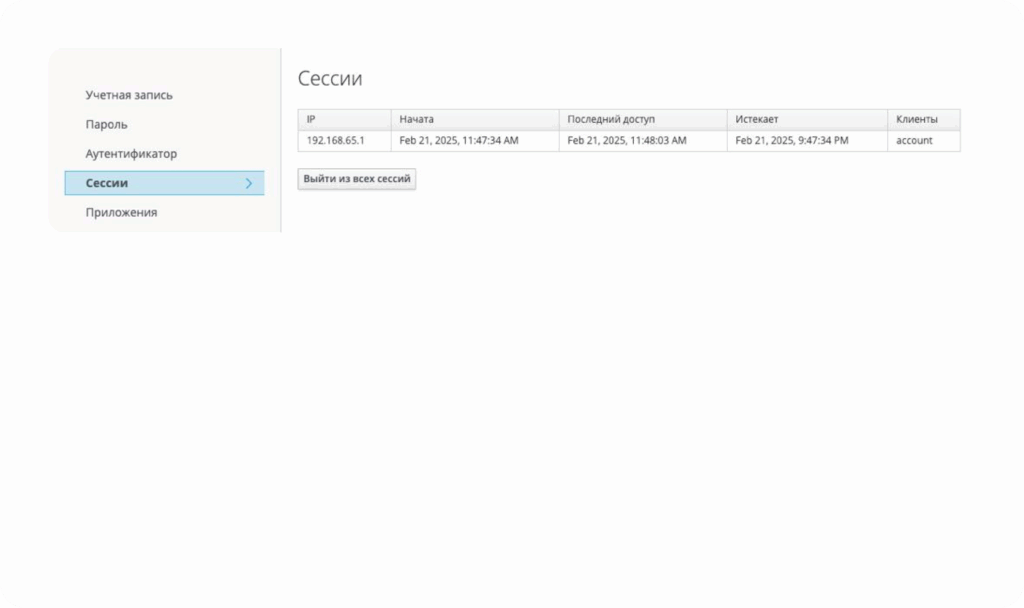Open the account client link
1024x608 pixels.
(914, 141)
